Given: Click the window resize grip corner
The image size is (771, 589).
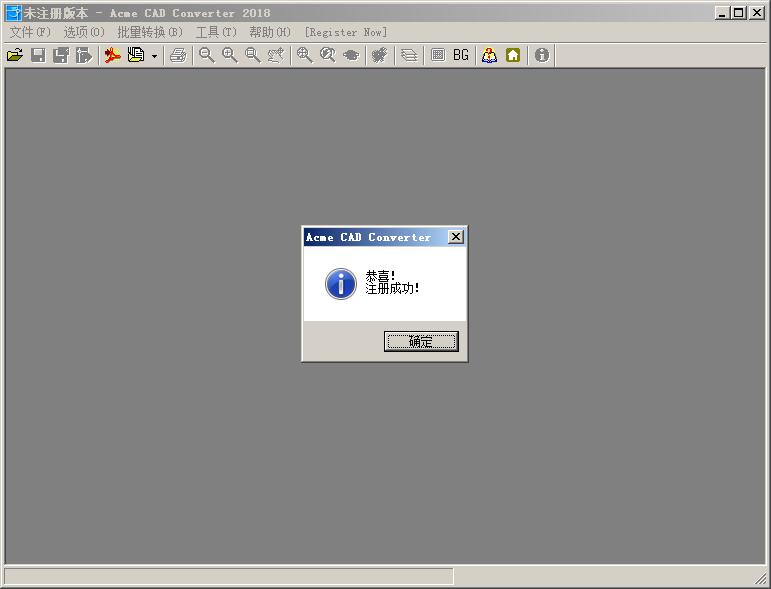Looking at the screenshot, I should point(761,579).
